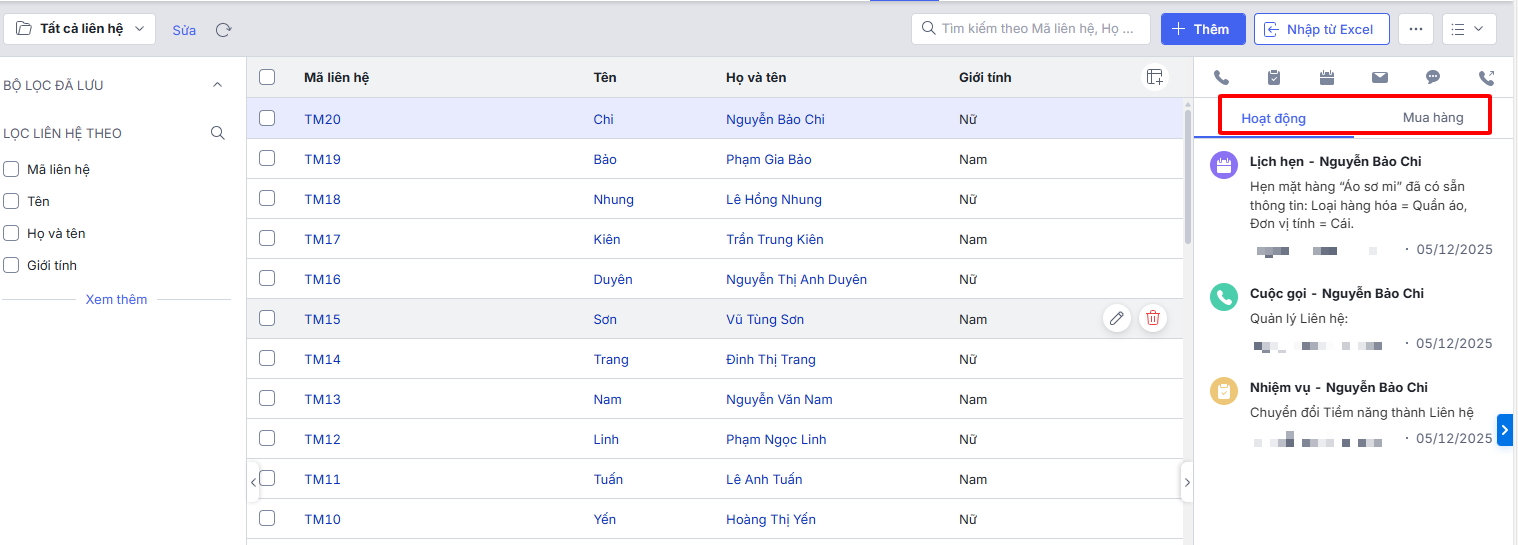1518x545 pixels.
Task: Click the contact search input field
Action: point(1035,29)
